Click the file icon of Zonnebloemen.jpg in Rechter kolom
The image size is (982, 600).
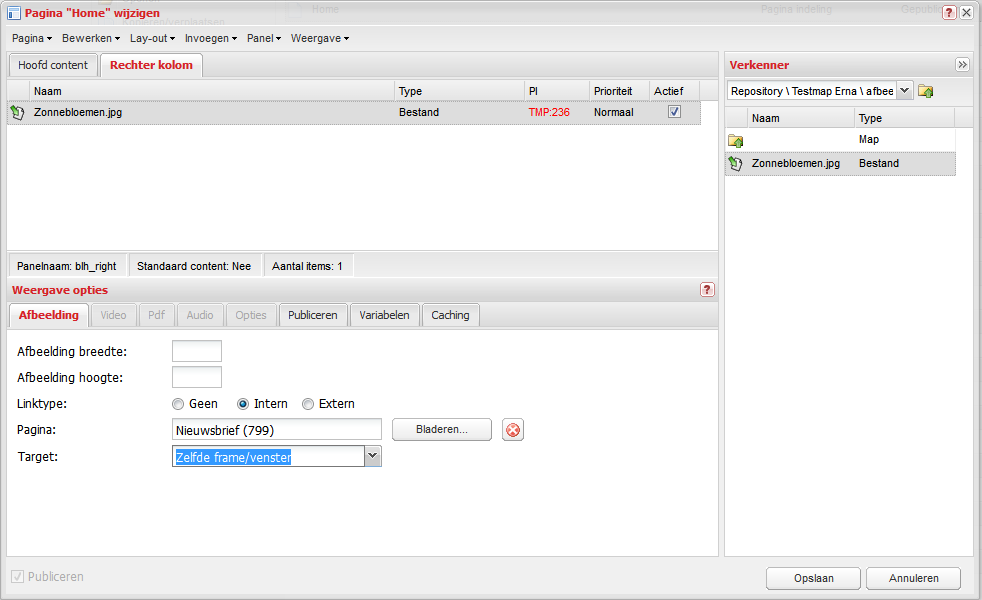pyautogui.click(x=18, y=113)
